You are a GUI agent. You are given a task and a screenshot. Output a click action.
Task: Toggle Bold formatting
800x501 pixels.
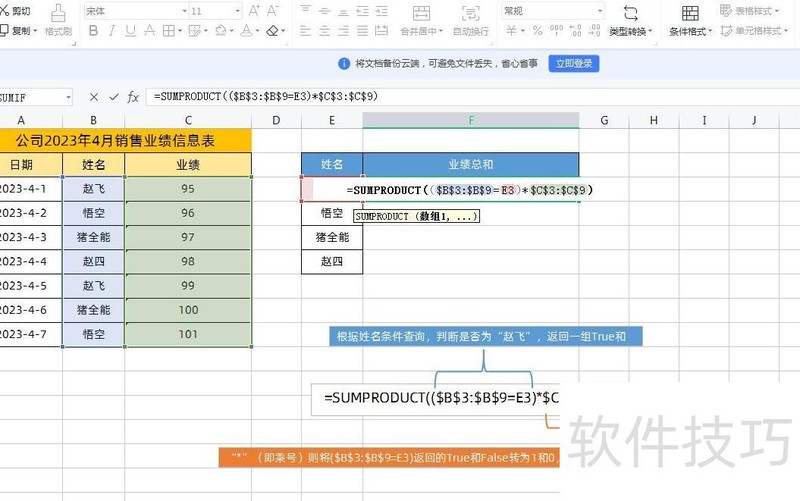pyautogui.click(x=93, y=31)
